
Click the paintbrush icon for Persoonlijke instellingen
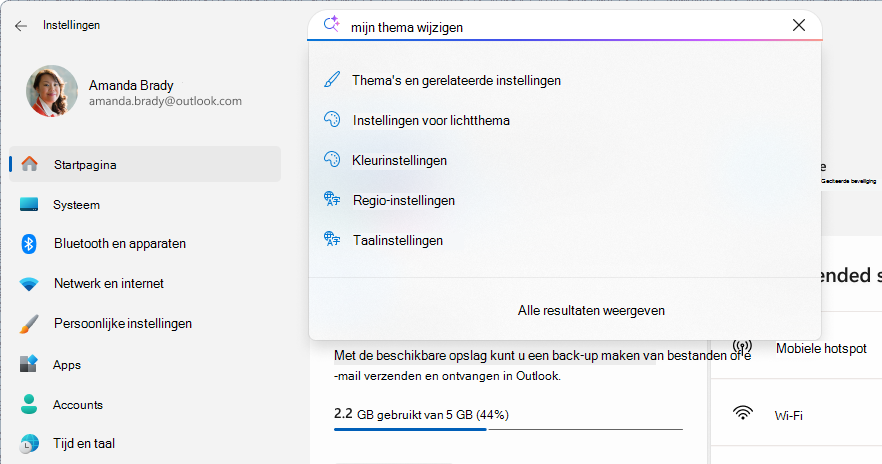29,324
